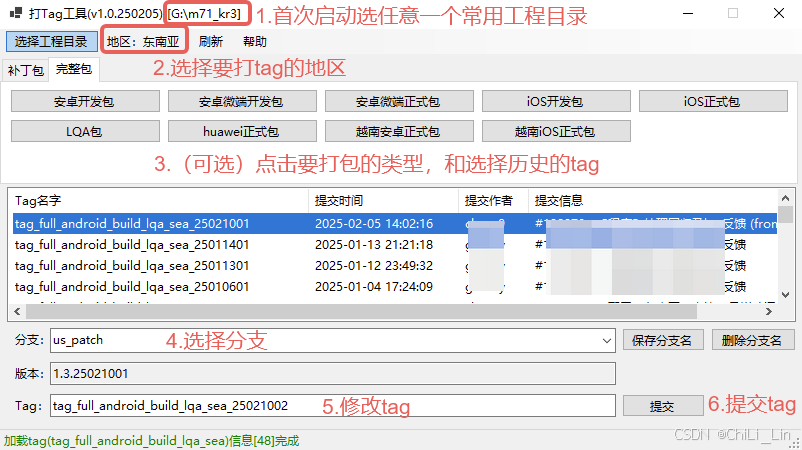The height and width of the screenshot is (450, 802).
Task: Click the LQA包 button
Action: (x=85, y=131)
